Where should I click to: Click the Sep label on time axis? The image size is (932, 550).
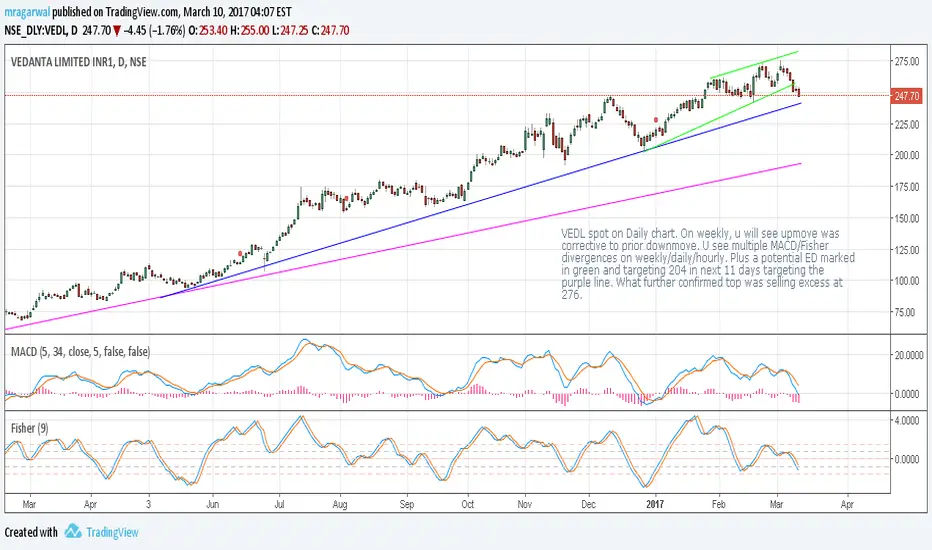(407, 504)
